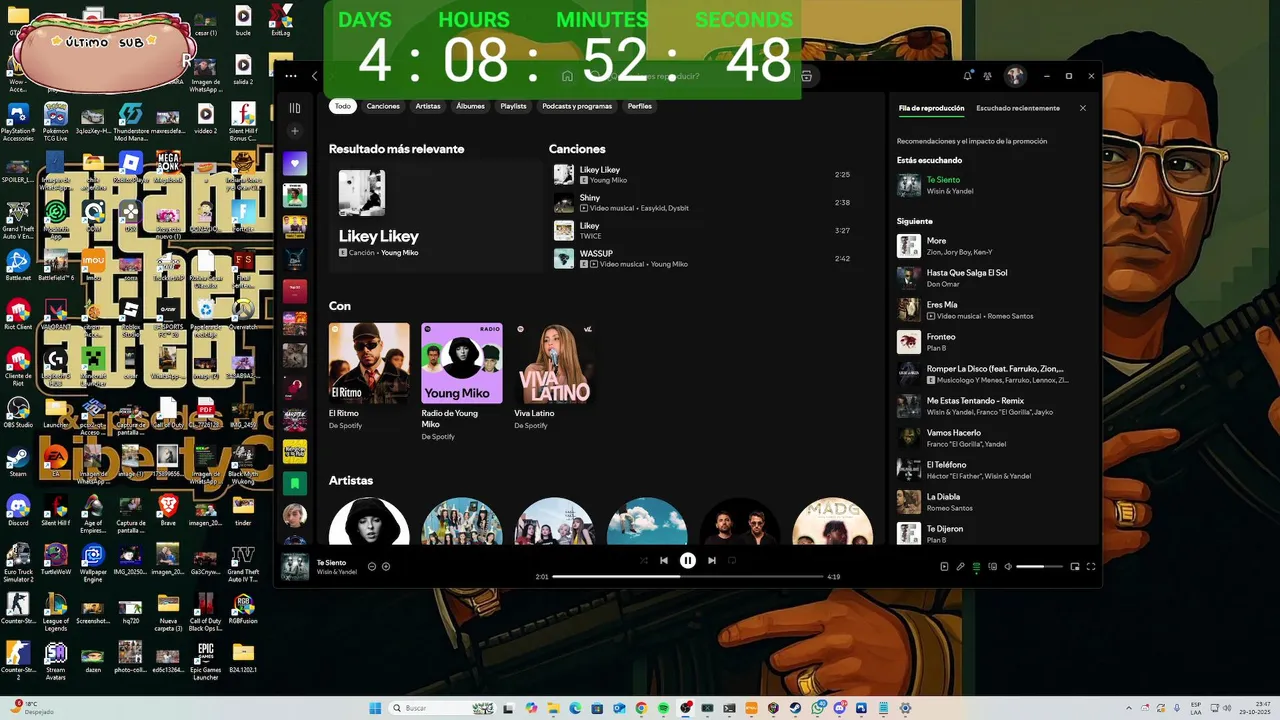1280x720 pixels.
Task: Click the now playing album cover
Action: tap(295, 567)
